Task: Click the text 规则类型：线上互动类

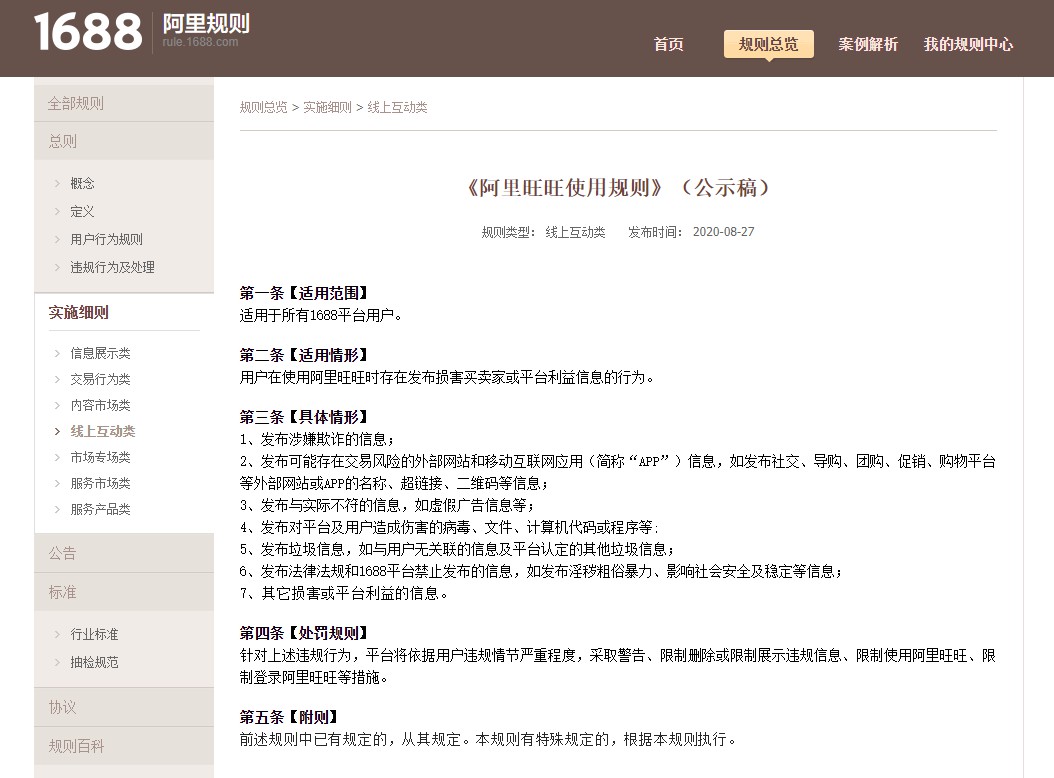Action: tap(543, 232)
